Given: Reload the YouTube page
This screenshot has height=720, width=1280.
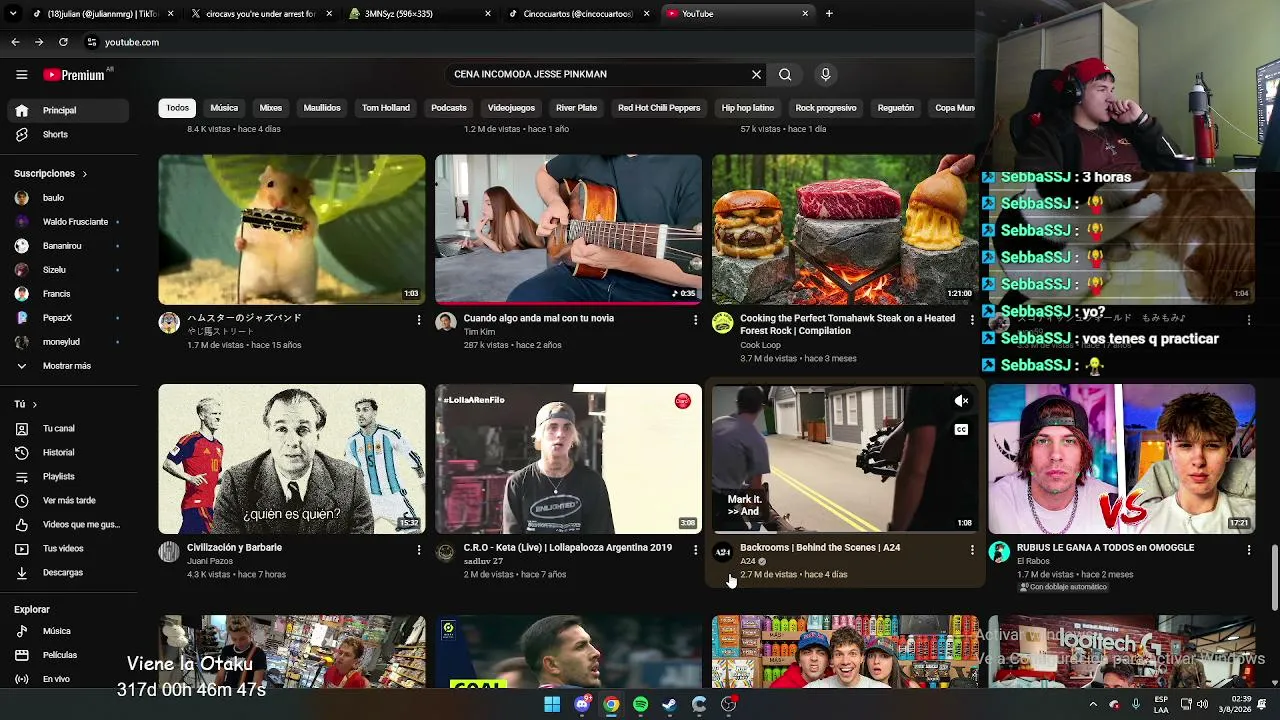Looking at the screenshot, I should [x=63, y=42].
